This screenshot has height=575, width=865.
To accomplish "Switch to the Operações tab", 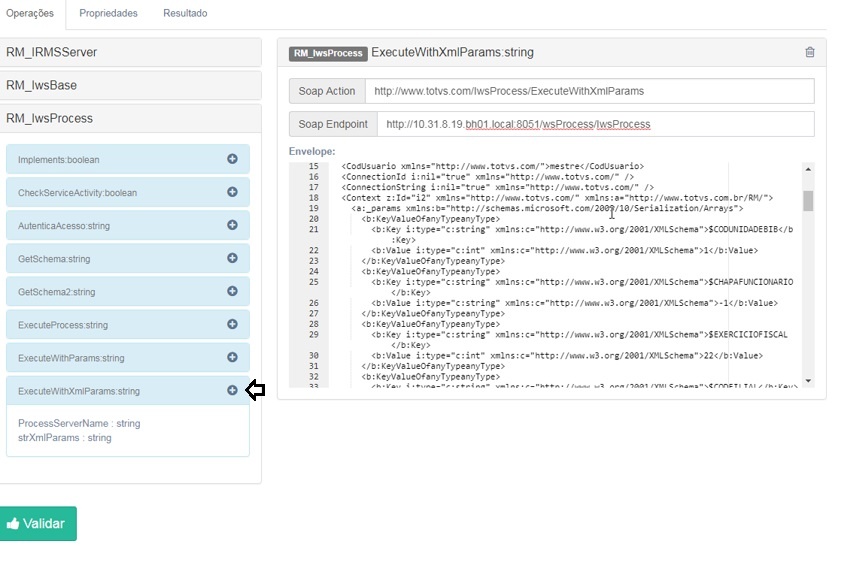I will [30, 13].
